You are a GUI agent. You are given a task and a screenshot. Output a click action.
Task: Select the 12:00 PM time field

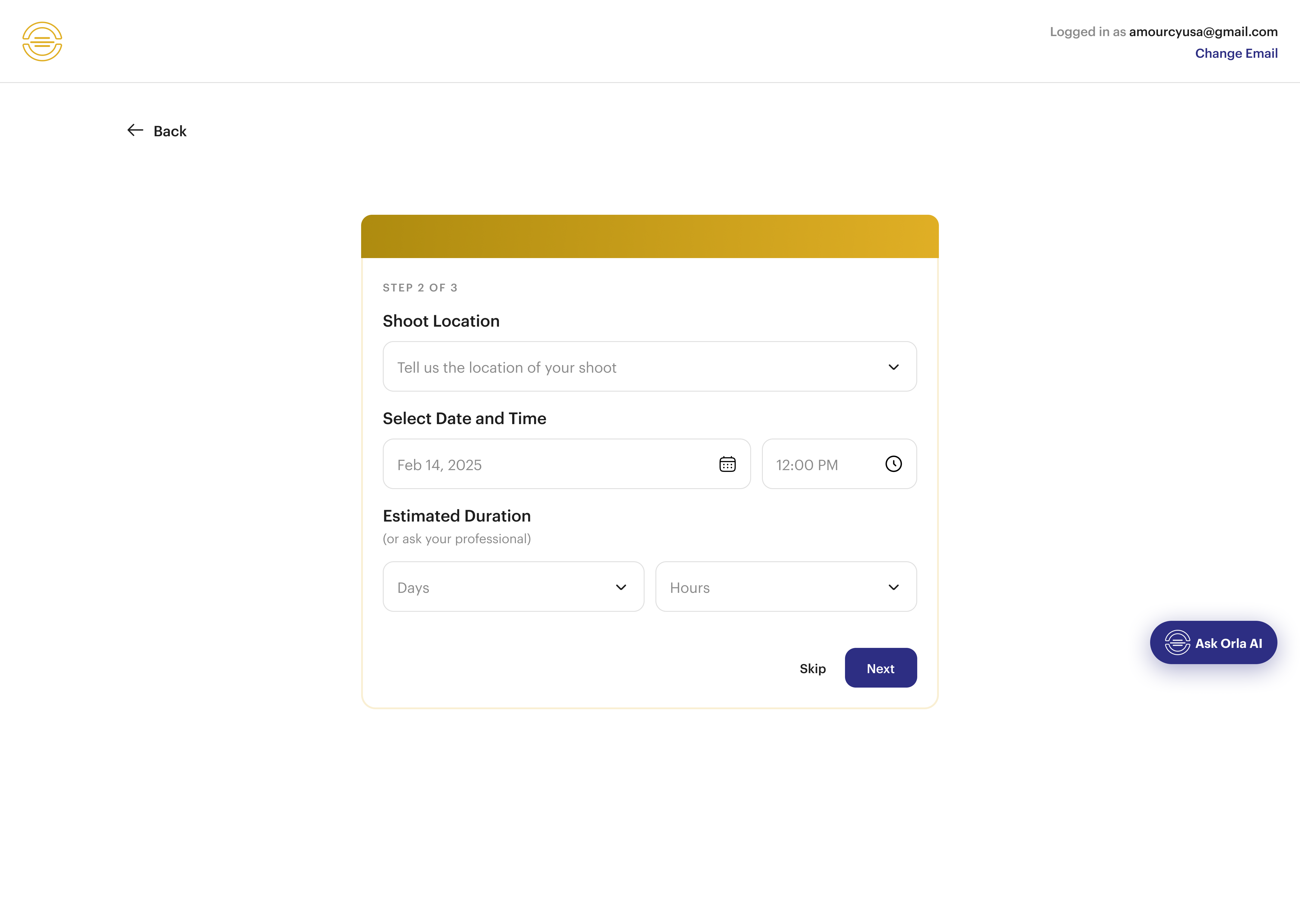coord(839,464)
